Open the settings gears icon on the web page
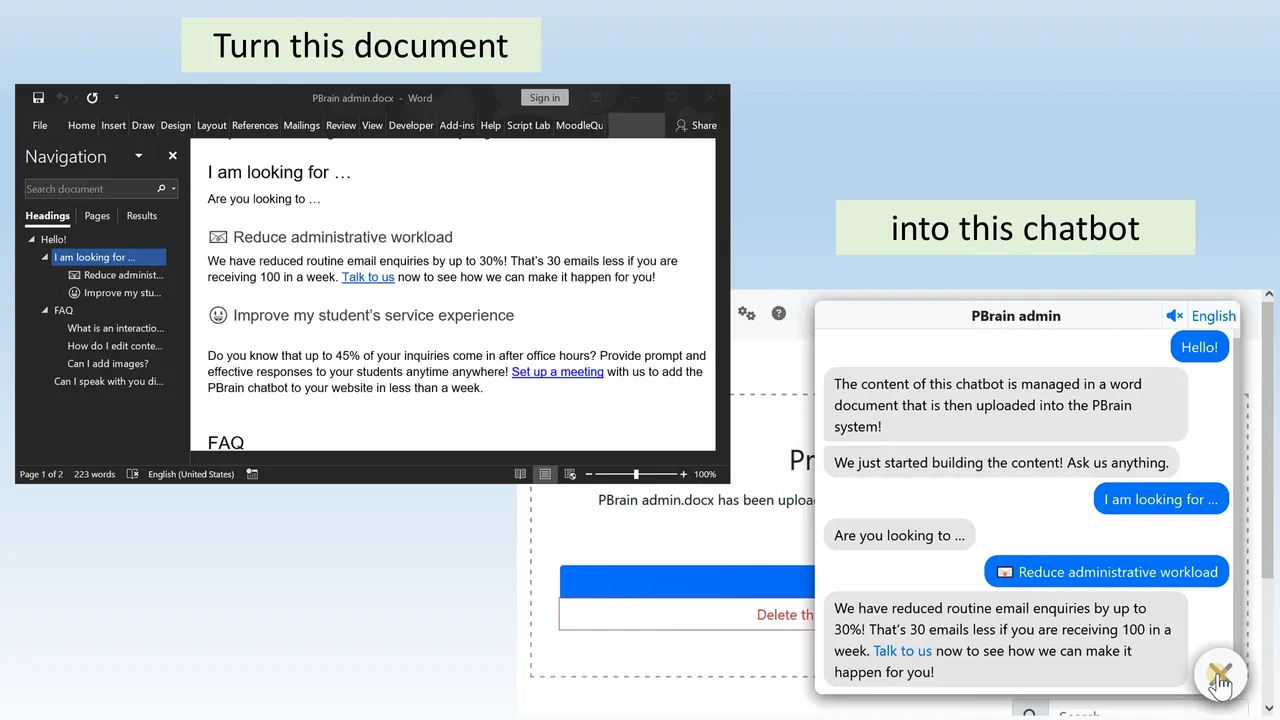This screenshot has height=720, width=1280. coord(747,314)
